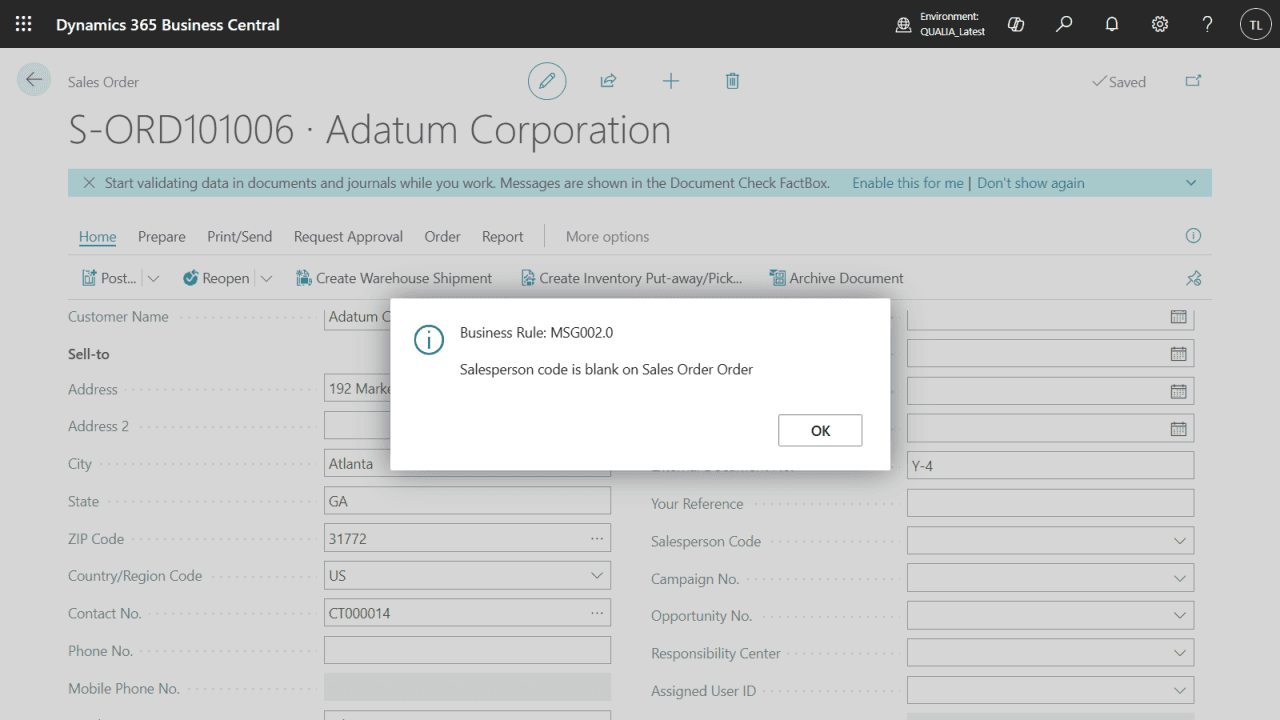Click the Phone No. input field
This screenshot has width=1280, height=720.
[x=467, y=650]
